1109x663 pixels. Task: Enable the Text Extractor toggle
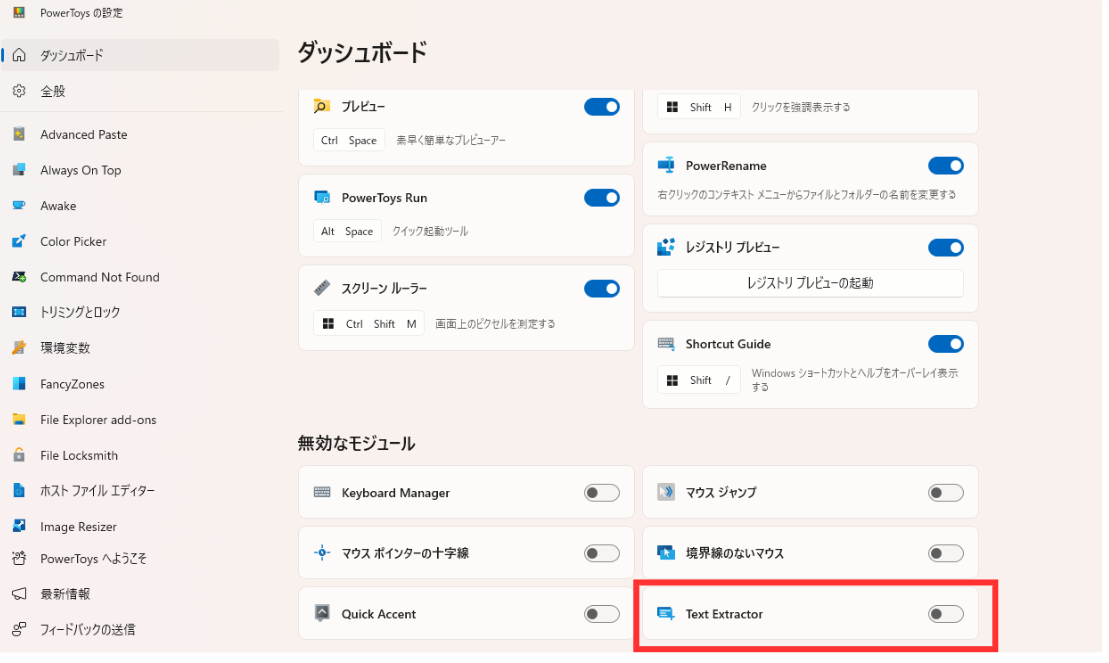point(946,613)
